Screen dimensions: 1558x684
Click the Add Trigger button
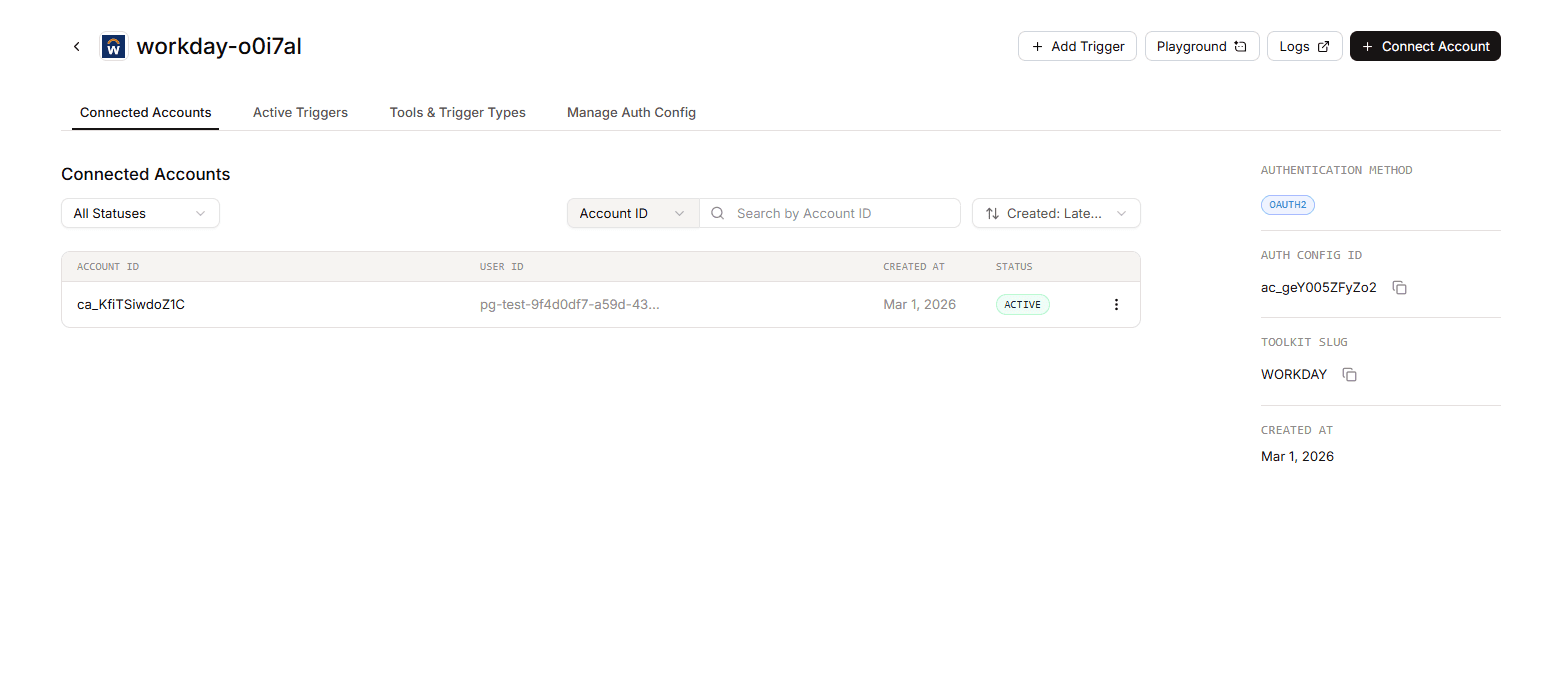point(1077,46)
